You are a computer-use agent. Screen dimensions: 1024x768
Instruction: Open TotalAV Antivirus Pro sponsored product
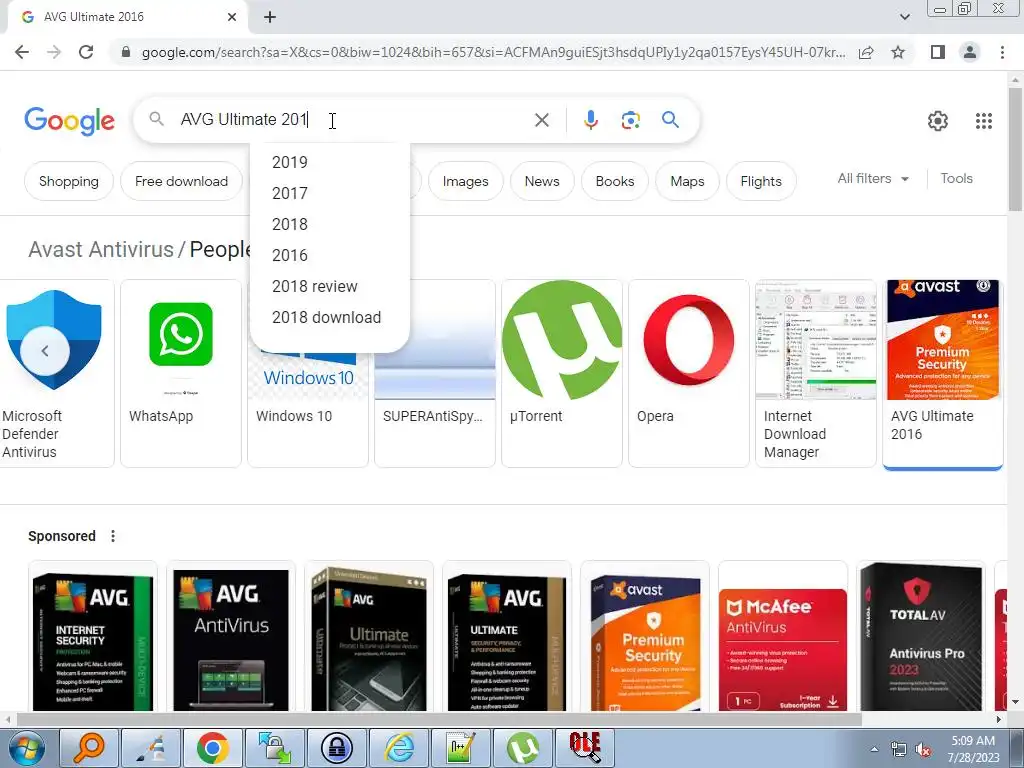[921, 637]
